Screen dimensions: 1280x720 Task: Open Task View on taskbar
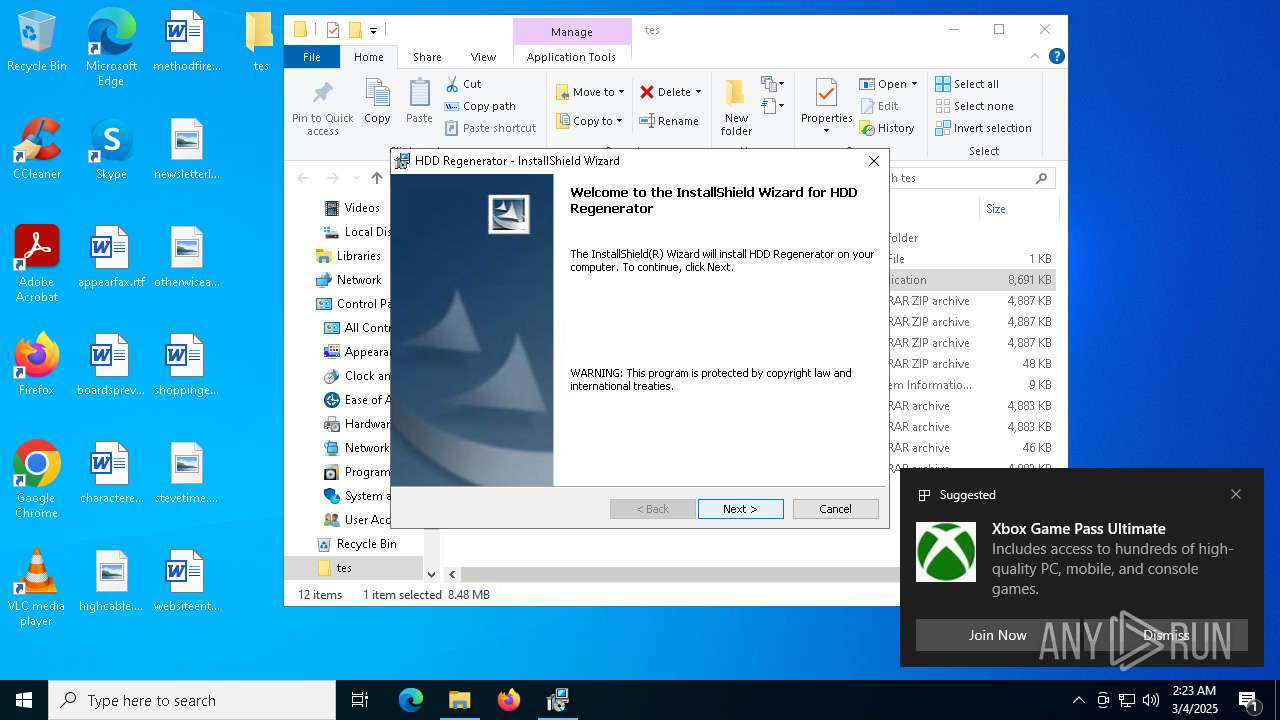[x=360, y=700]
